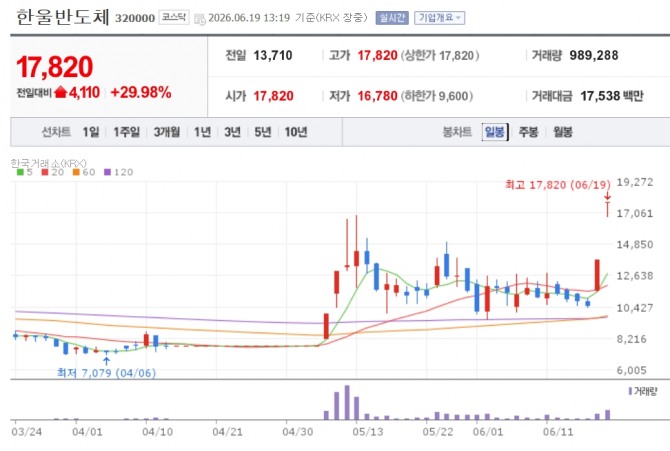Viewport: 670px width, 451px height.
Task: Select the 1일 line chart tab
Action: point(91,132)
